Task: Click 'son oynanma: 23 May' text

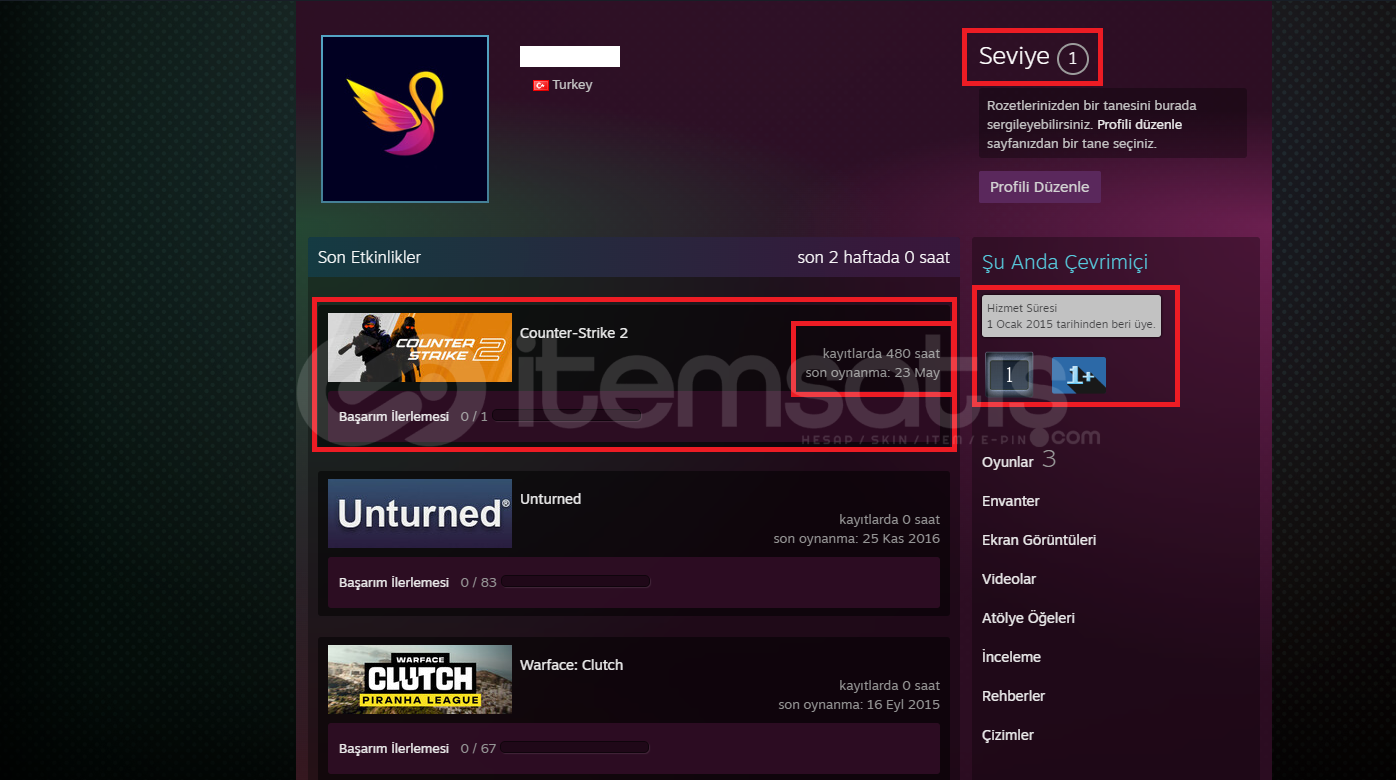Action: coord(872,373)
